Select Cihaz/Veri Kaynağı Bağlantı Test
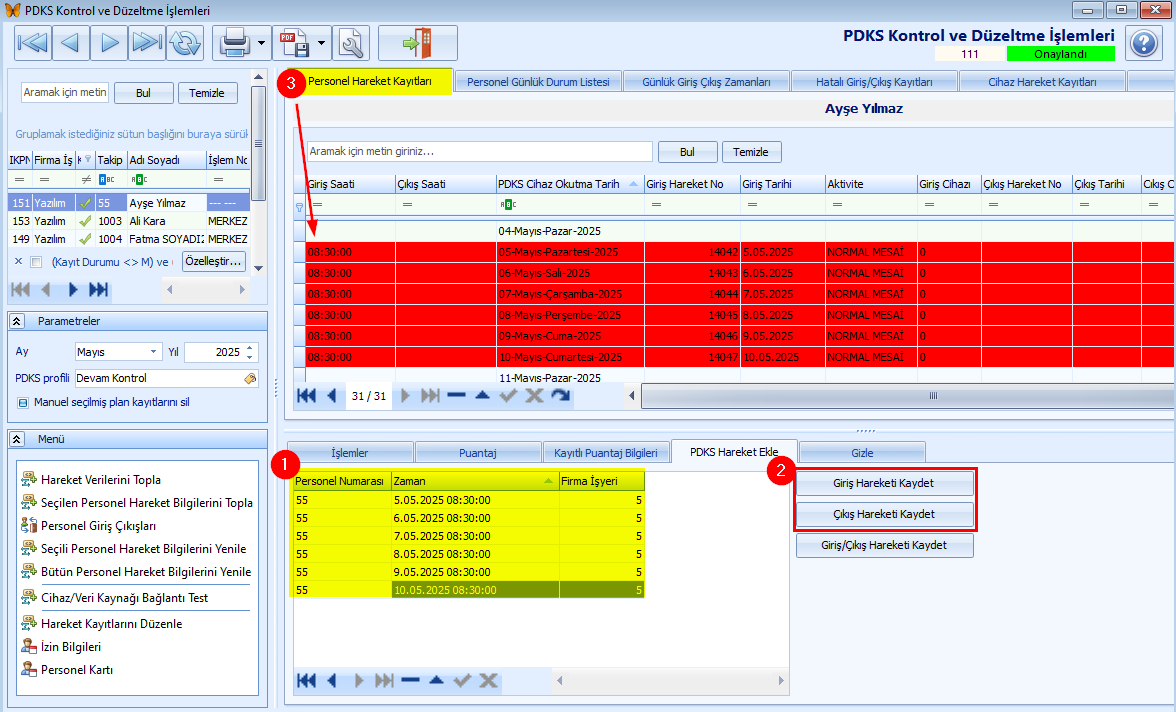1176x712 pixels. point(124,597)
